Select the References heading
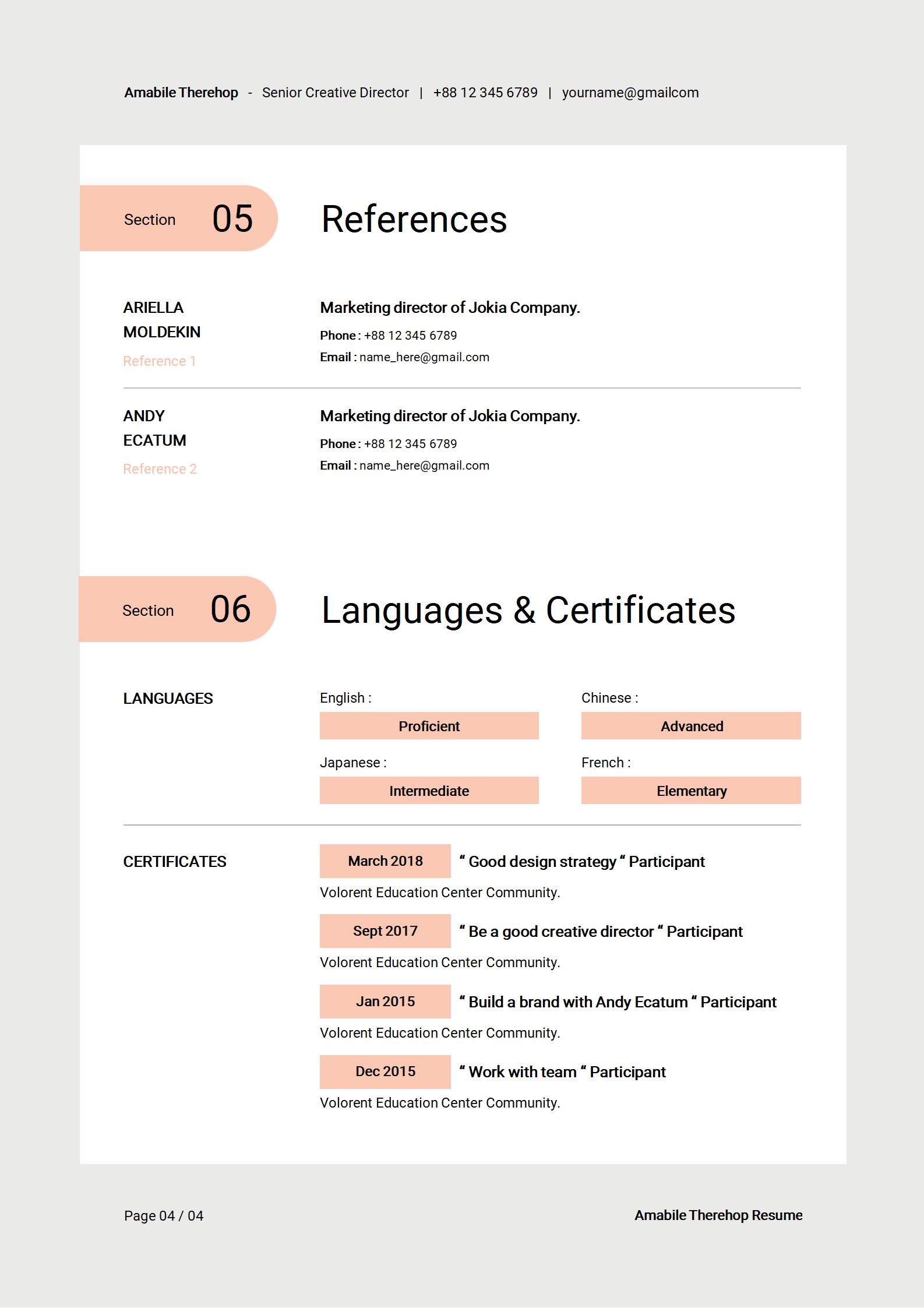 [414, 220]
